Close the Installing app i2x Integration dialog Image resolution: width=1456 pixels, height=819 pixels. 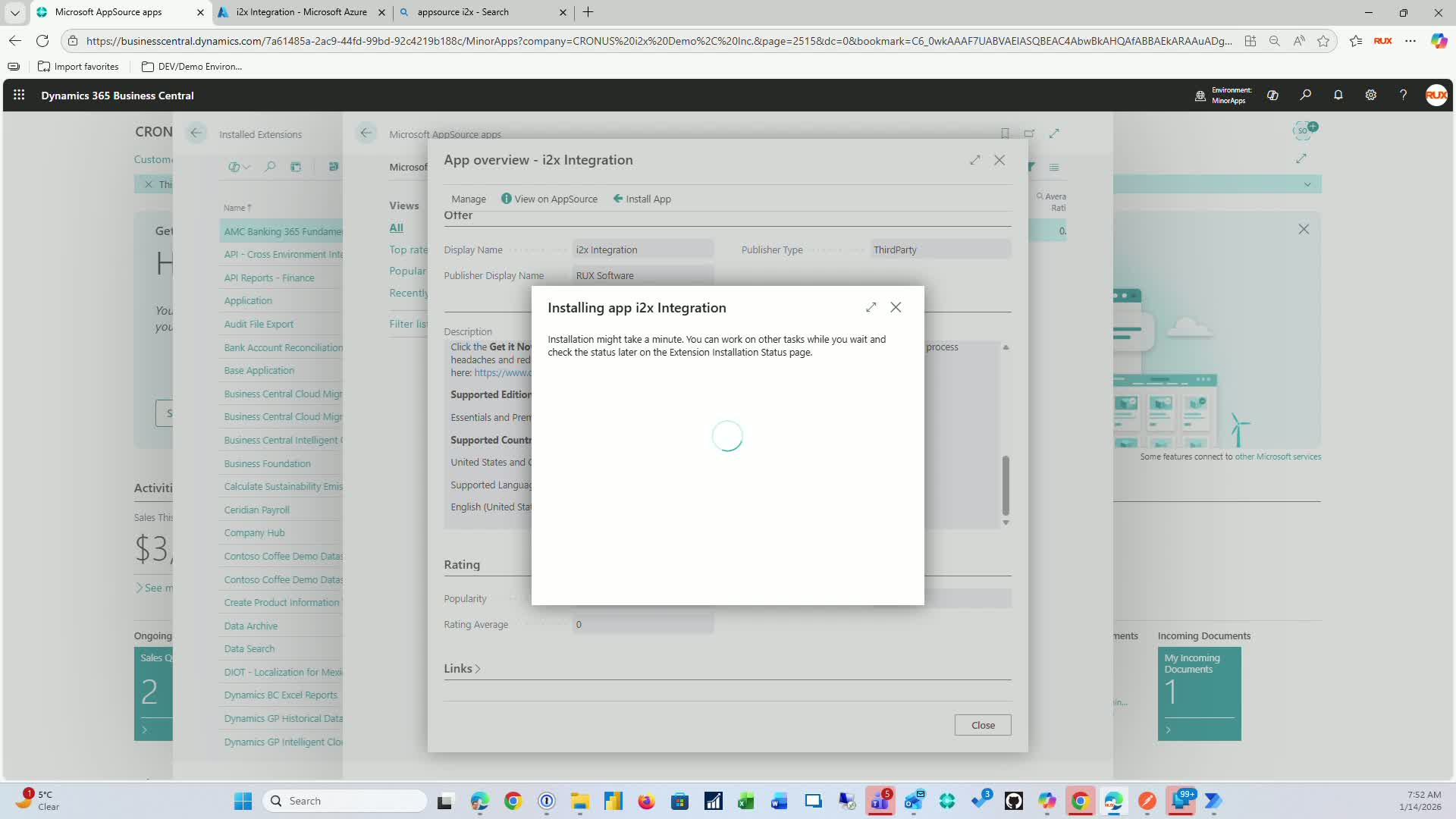click(896, 307)
